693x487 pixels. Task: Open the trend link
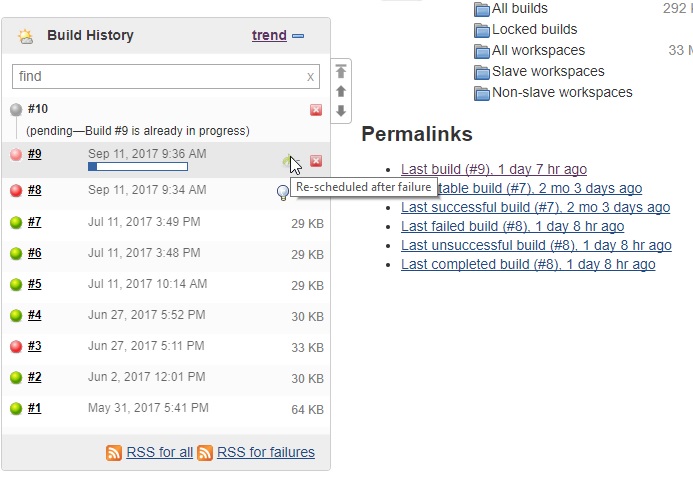pos(269,36)
